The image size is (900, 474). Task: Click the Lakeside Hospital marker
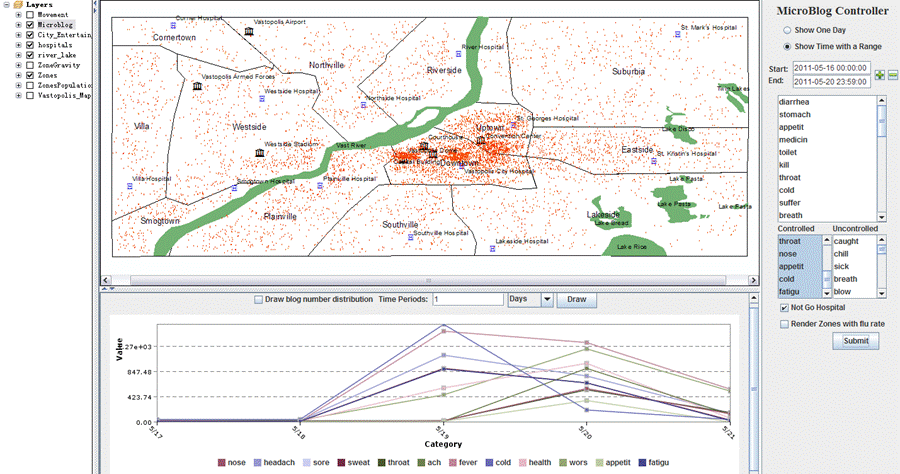[492, 248]
